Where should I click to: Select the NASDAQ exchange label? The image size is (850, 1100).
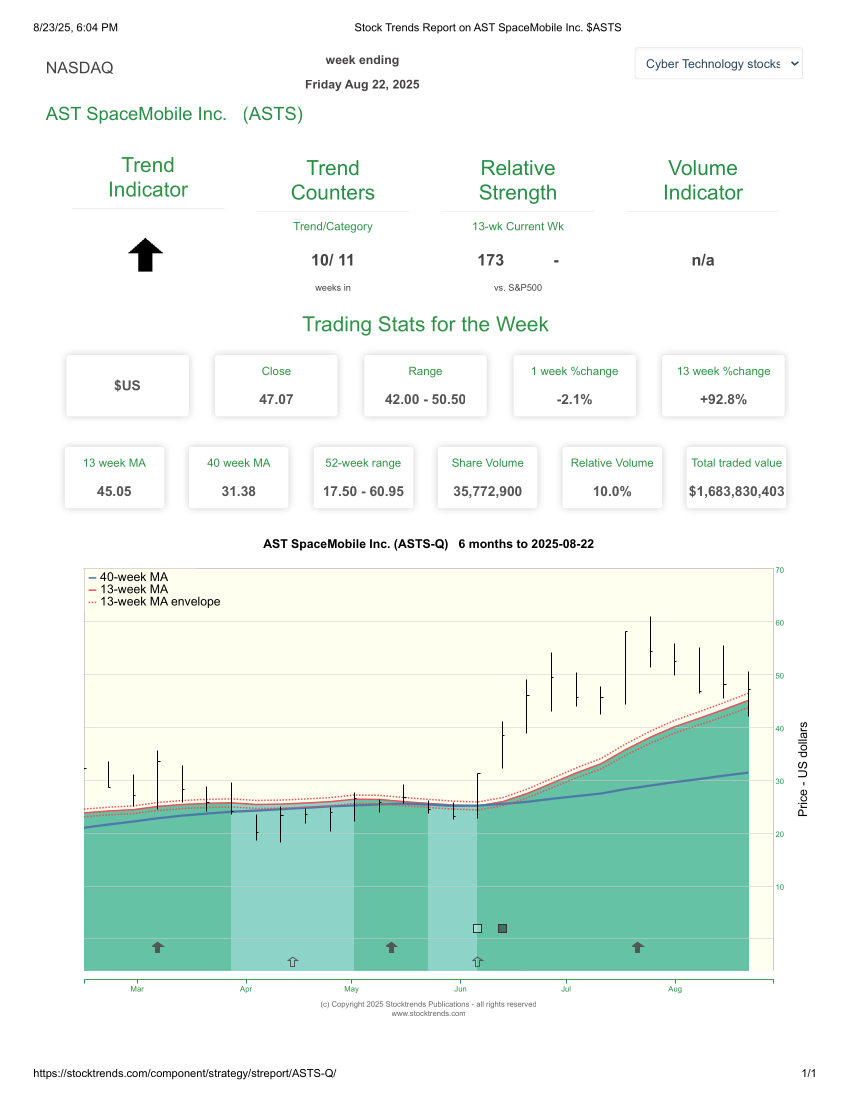(80, 68)
